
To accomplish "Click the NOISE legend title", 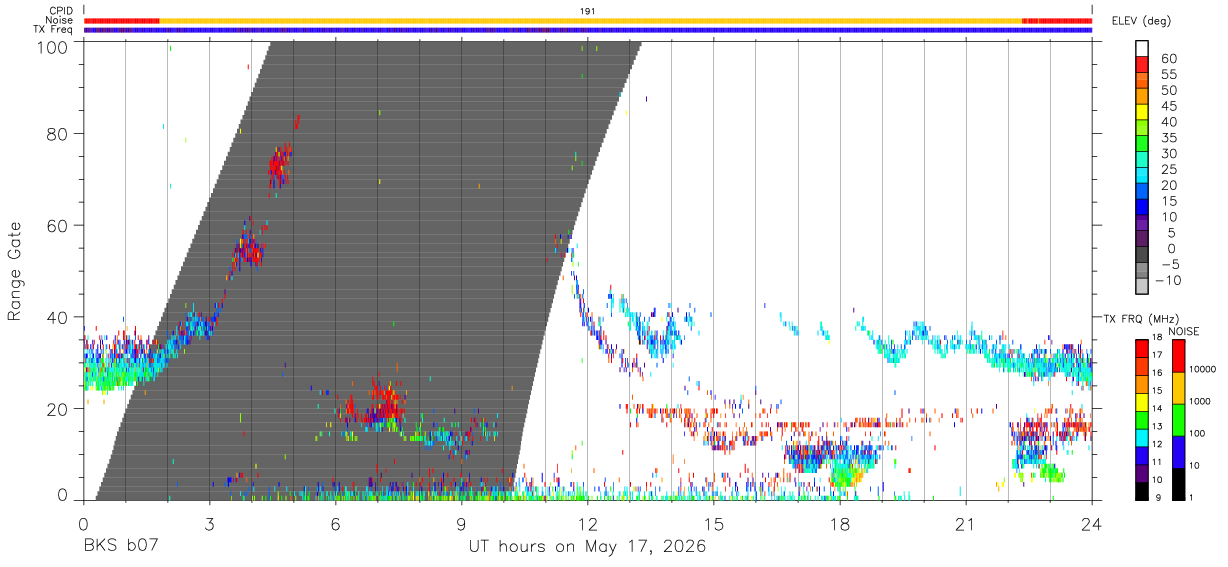I will coord(1183,331).
